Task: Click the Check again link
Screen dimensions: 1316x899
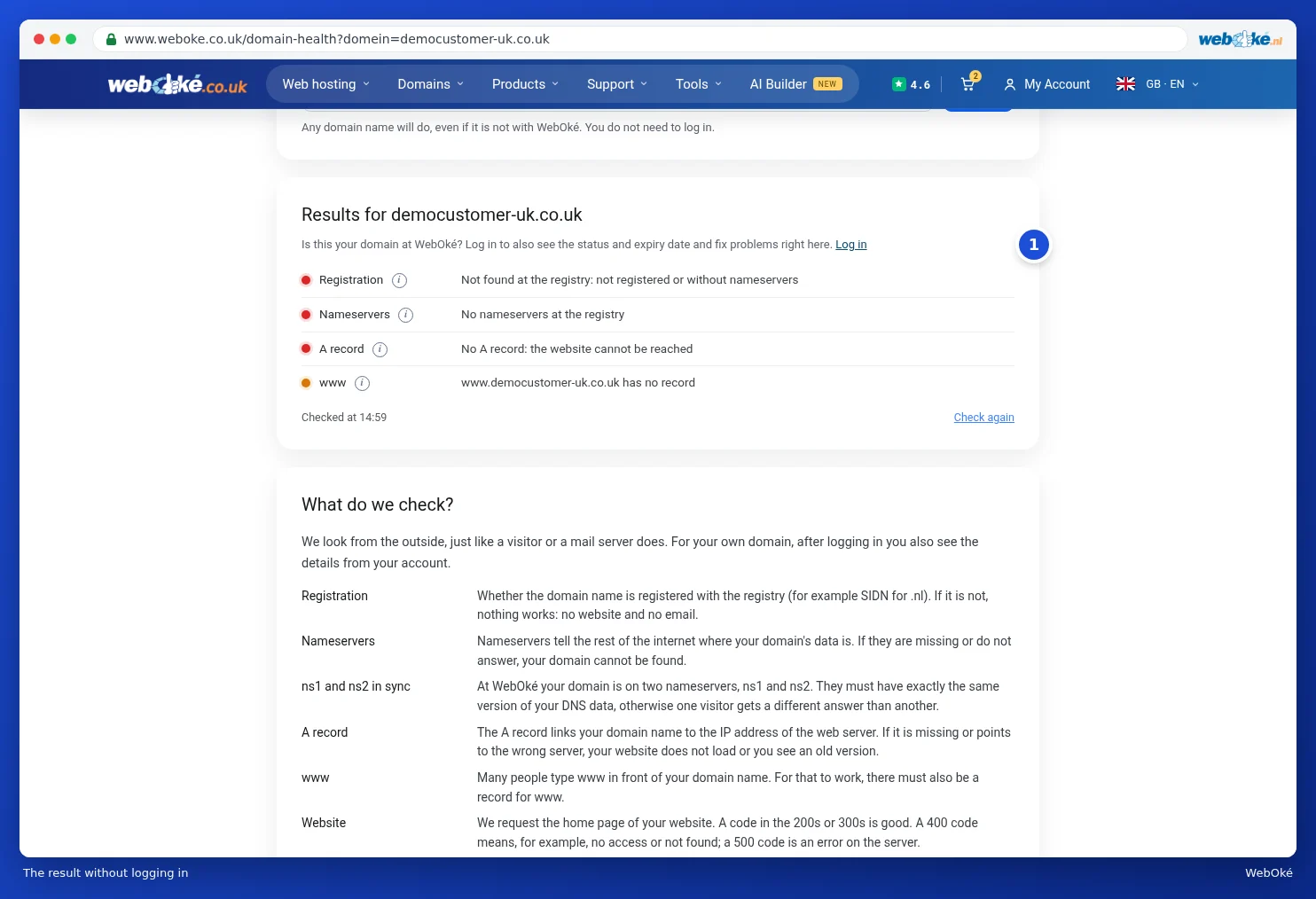Action: tap(983, 418)
